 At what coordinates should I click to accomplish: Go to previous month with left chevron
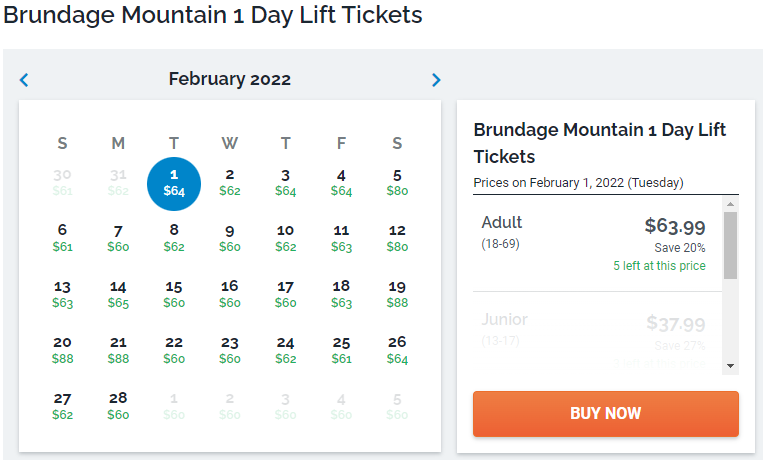[25, 80]
